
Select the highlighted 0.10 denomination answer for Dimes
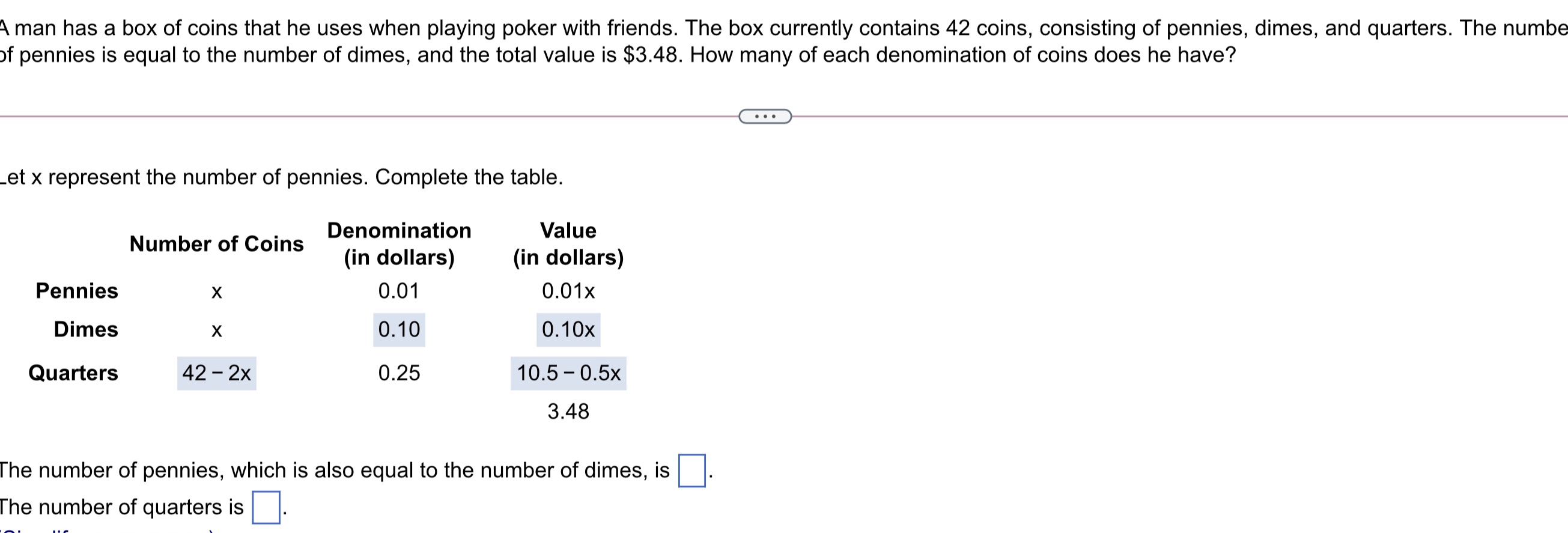398,329
